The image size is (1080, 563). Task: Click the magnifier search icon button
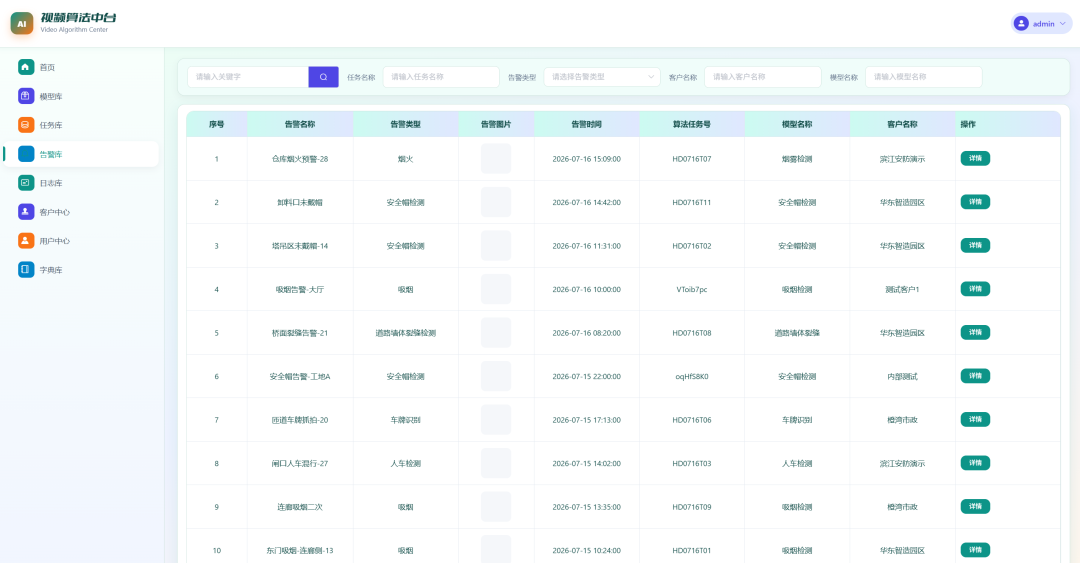click(x=323, y=77)
